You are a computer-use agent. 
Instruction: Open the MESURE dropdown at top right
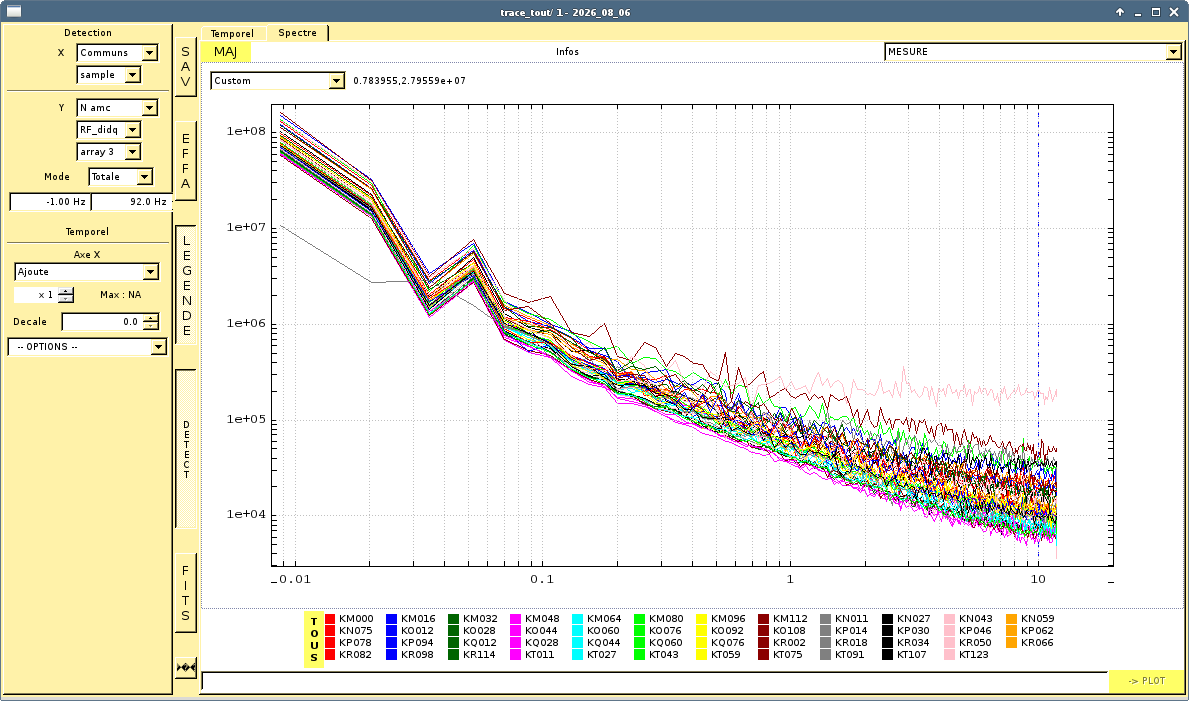(1033, 52)
